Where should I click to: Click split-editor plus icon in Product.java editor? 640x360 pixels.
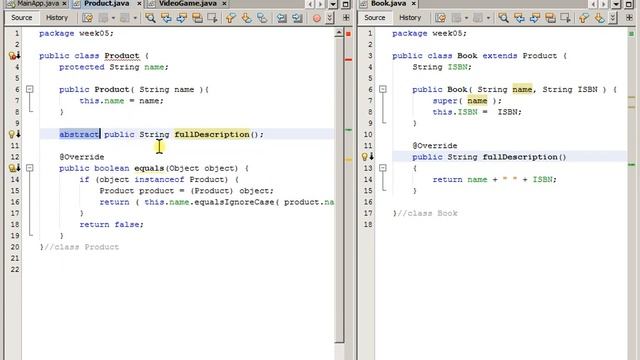point(346,18)
